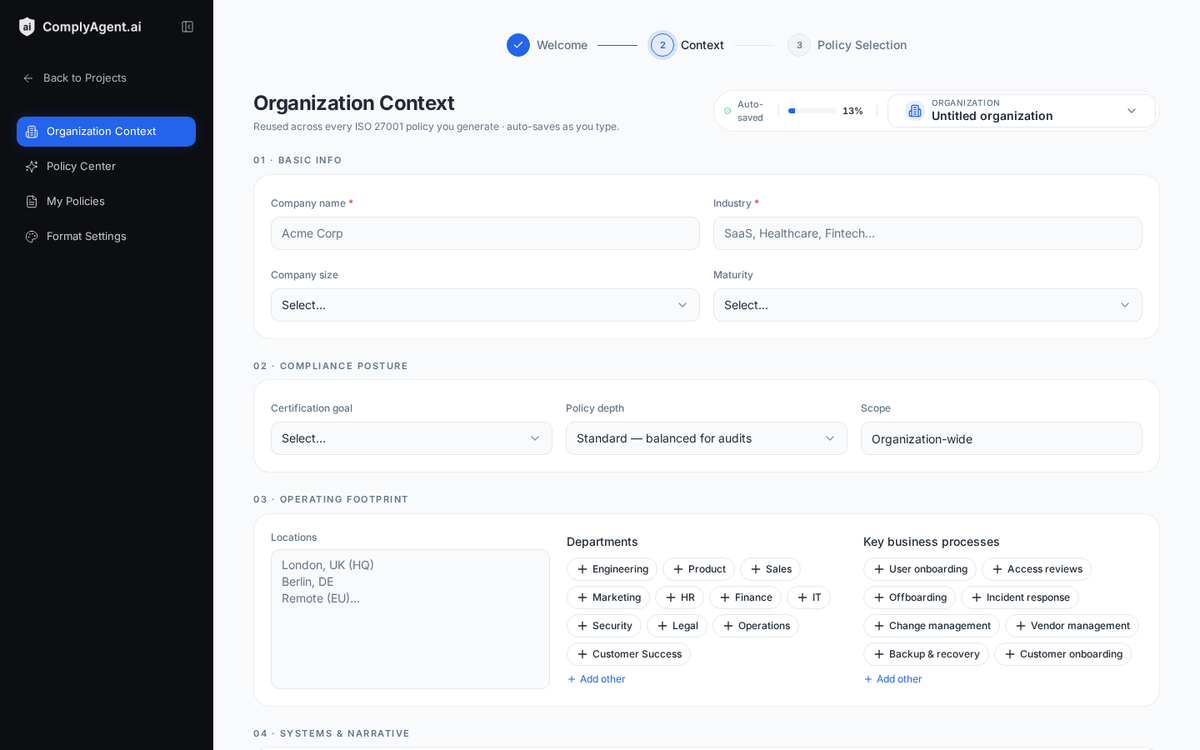Toggle the Backup & recovery process chip

click(x=926, y=654)
